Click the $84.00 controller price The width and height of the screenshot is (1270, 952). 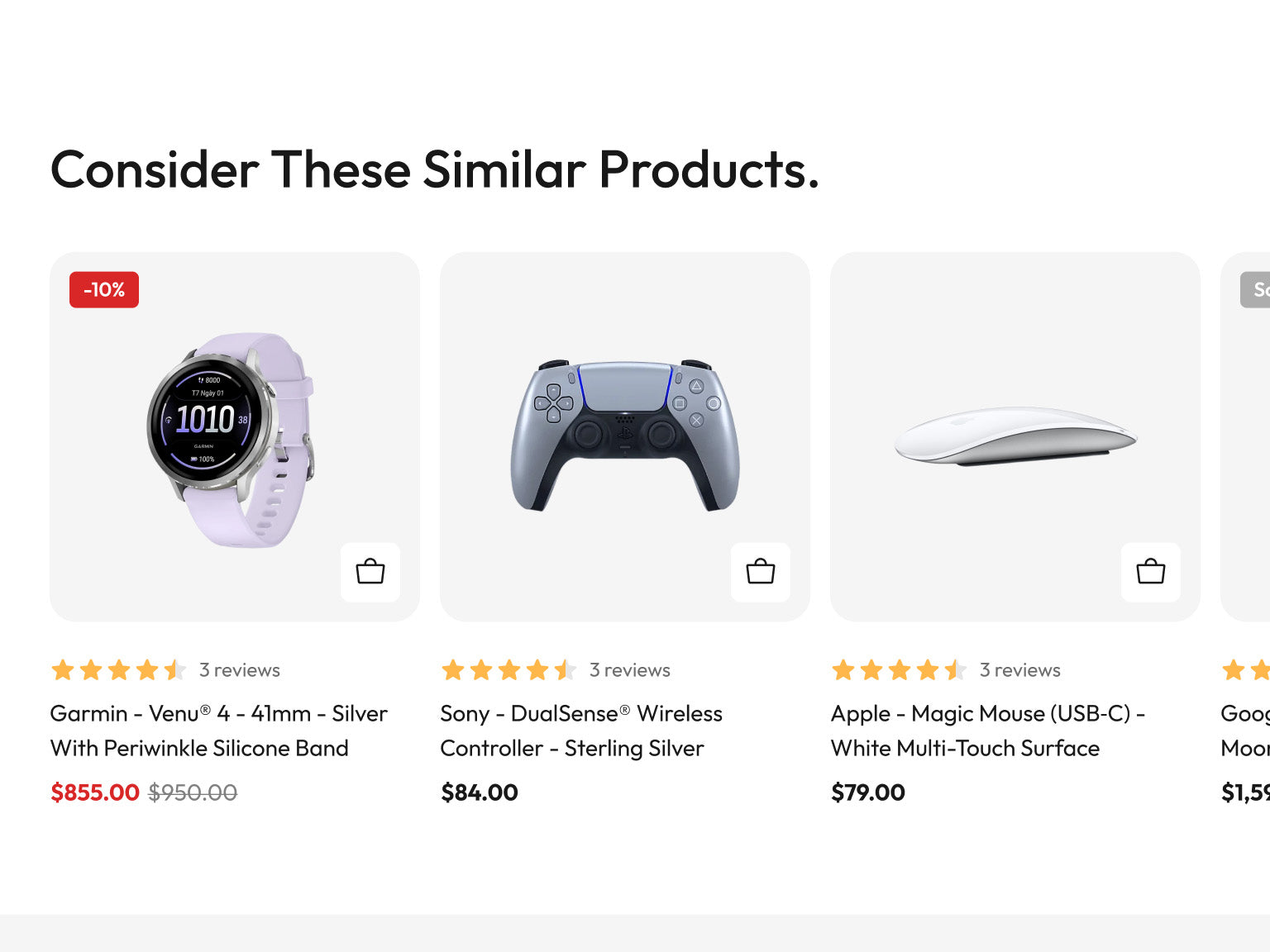(480, 793)
